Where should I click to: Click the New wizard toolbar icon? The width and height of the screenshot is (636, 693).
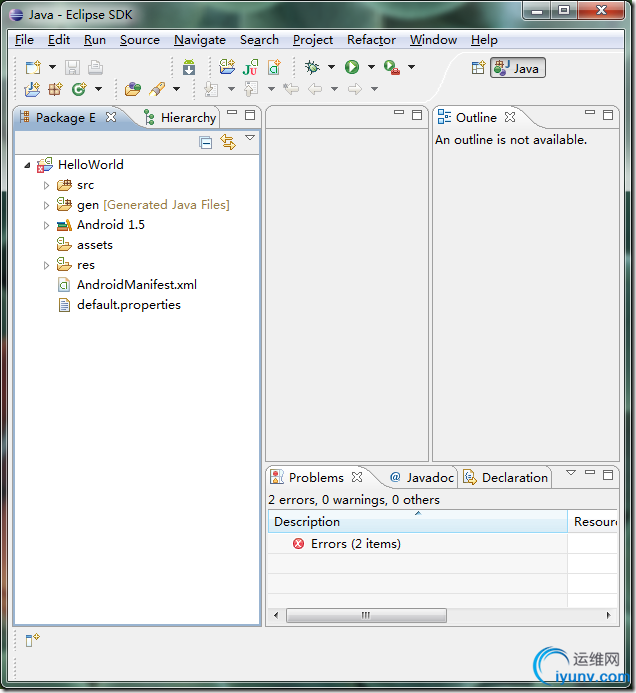(33, 67)
